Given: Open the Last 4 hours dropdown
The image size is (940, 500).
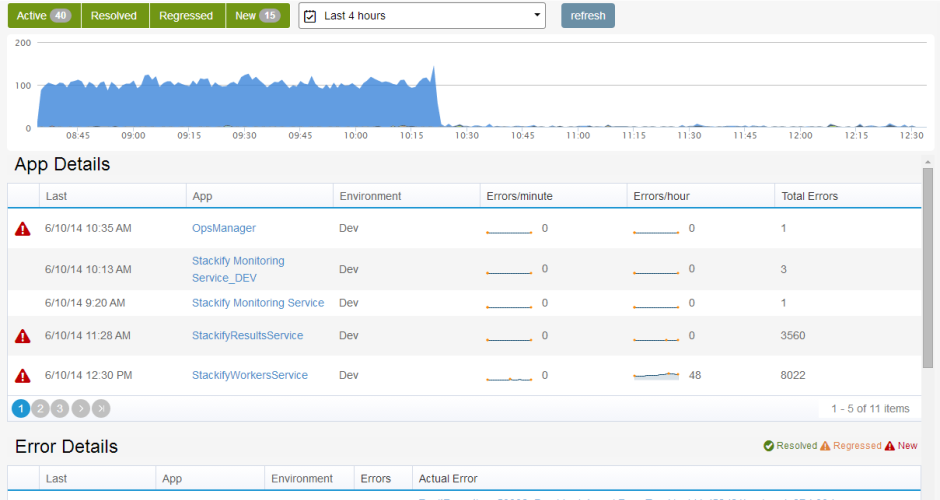Looking at the screenshot, I should pyautogui.click(x=422, y=16).
